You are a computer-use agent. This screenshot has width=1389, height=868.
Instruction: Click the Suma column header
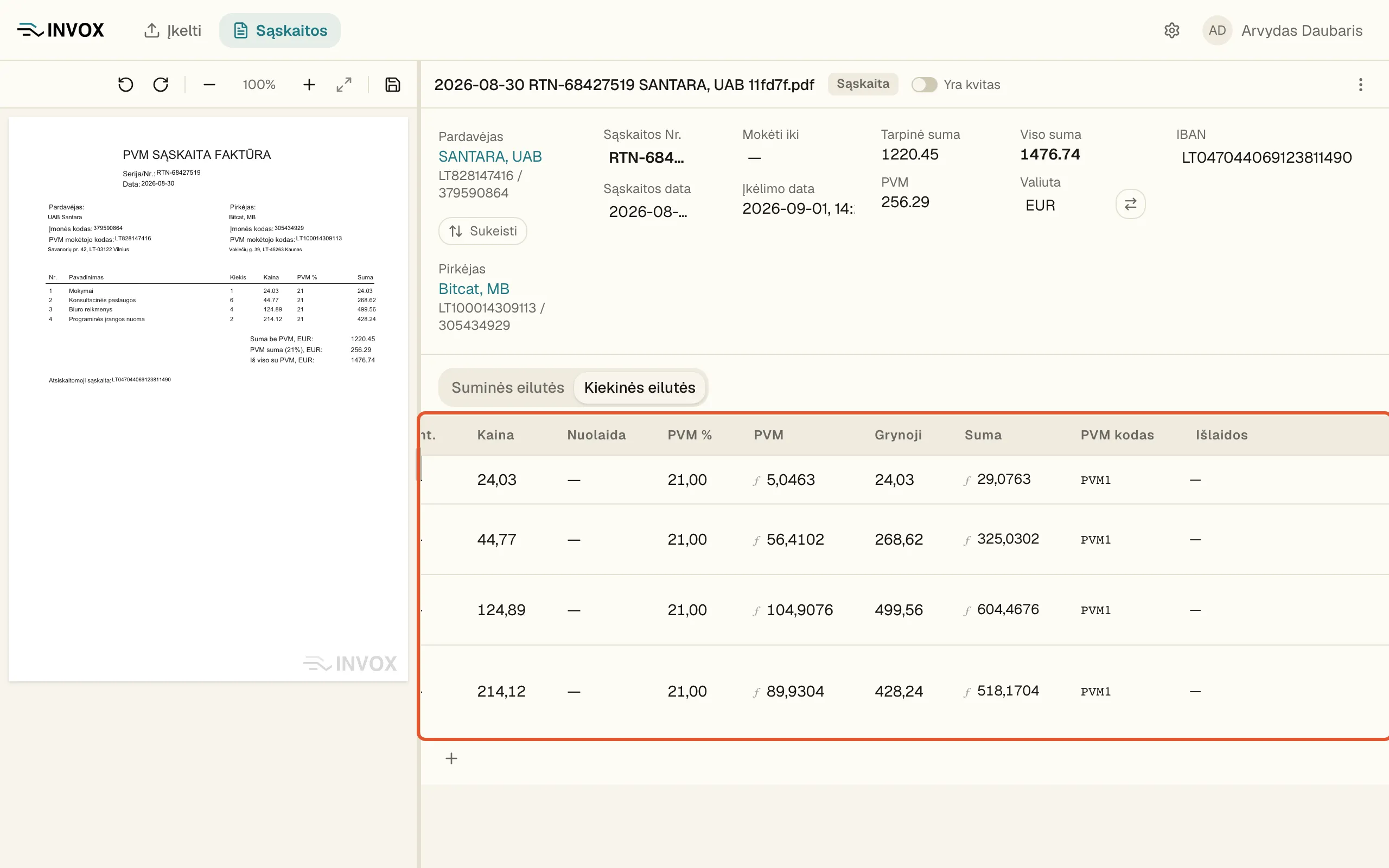tap(983, 435)
